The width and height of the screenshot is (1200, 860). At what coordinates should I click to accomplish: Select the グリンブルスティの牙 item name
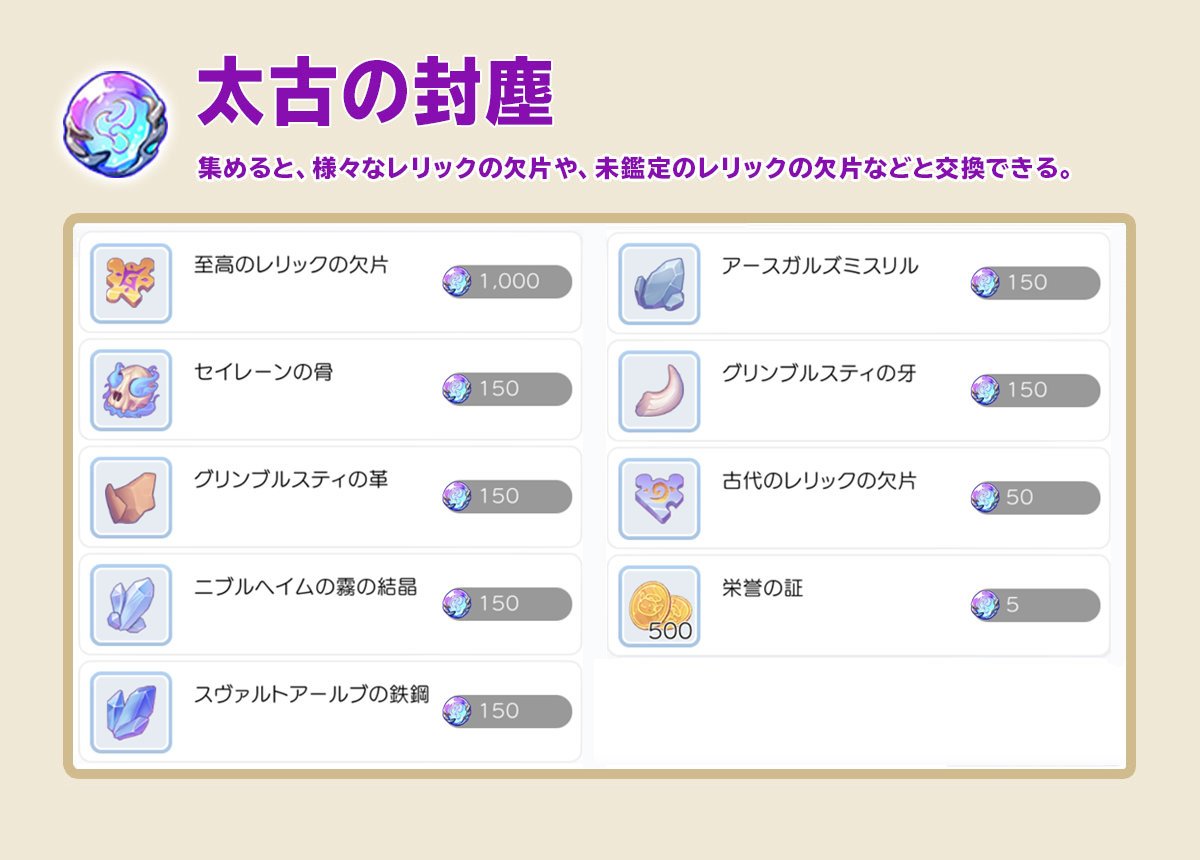pyautogui.click(x=819, y=373)
